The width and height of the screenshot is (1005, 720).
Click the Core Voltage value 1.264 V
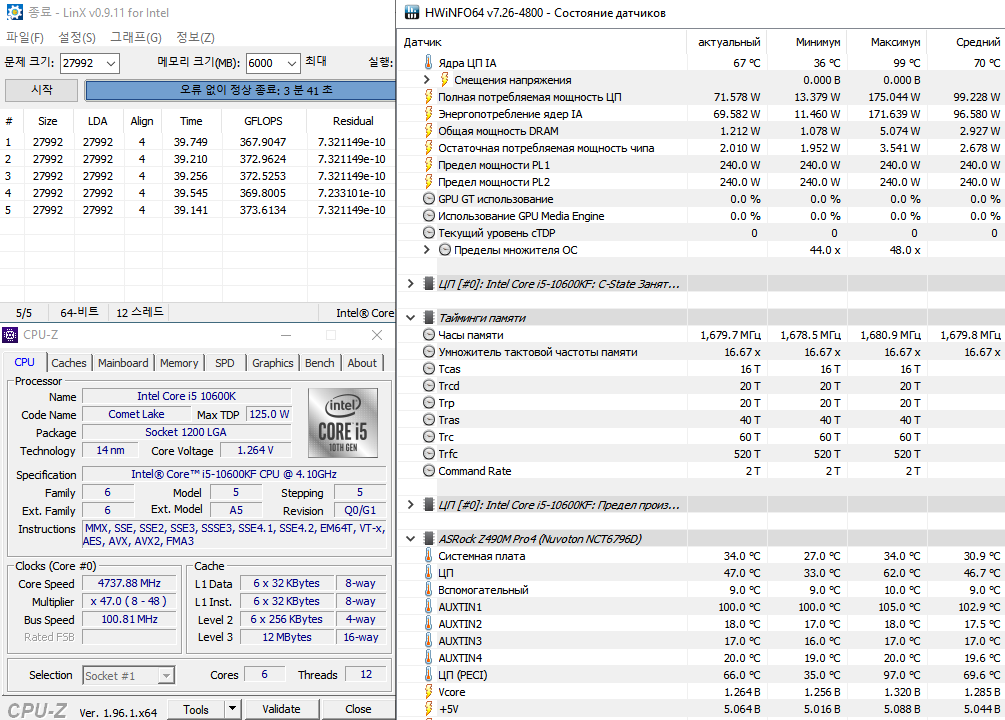[x=256, y=450]
